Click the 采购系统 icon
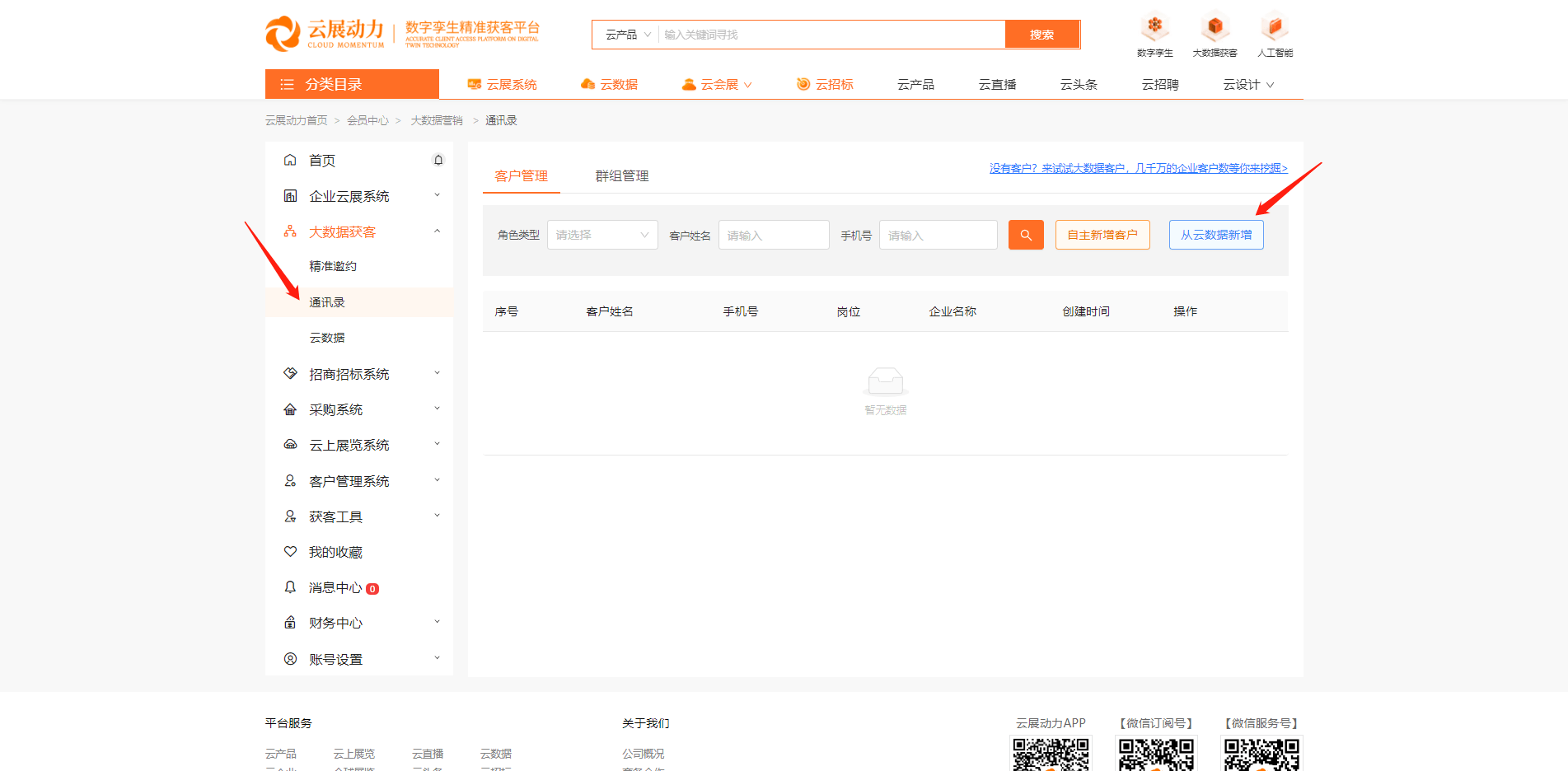The height and width of the screenshot is (771, 1568). click(290, 409)
